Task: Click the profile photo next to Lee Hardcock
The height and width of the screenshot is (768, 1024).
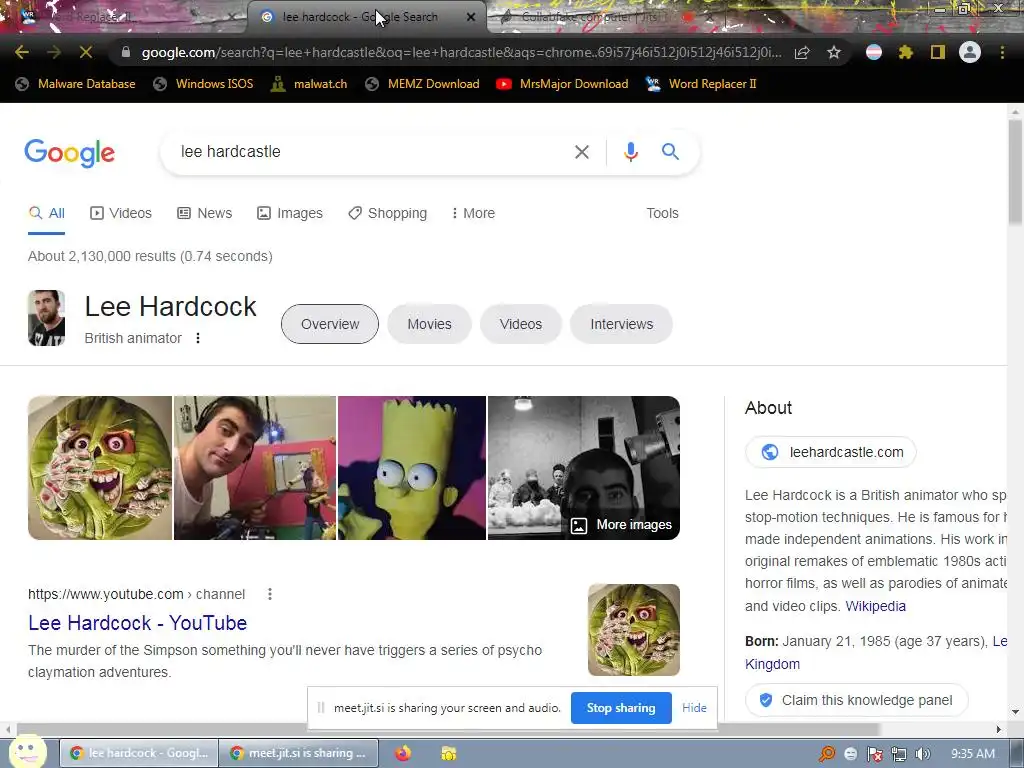Action: [46, 318]
